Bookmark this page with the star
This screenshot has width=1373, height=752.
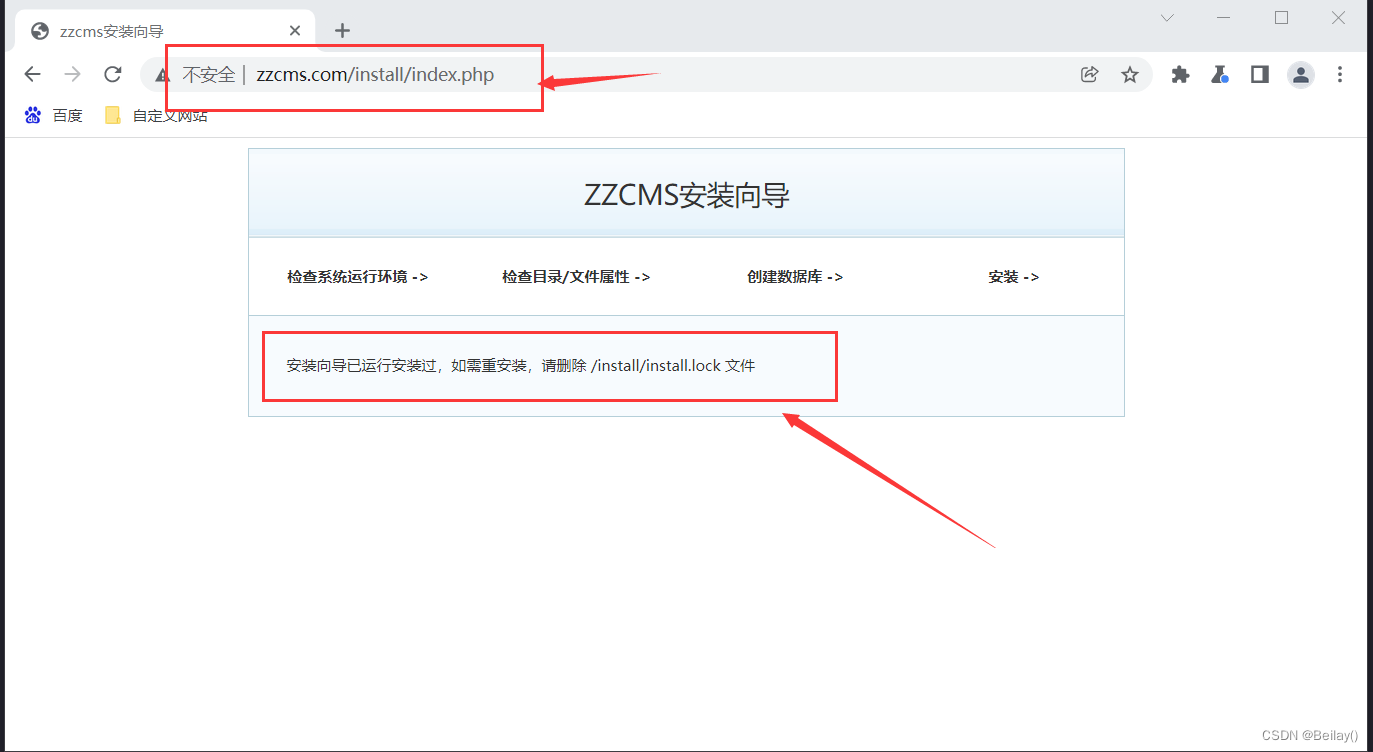coord(1130,74)
